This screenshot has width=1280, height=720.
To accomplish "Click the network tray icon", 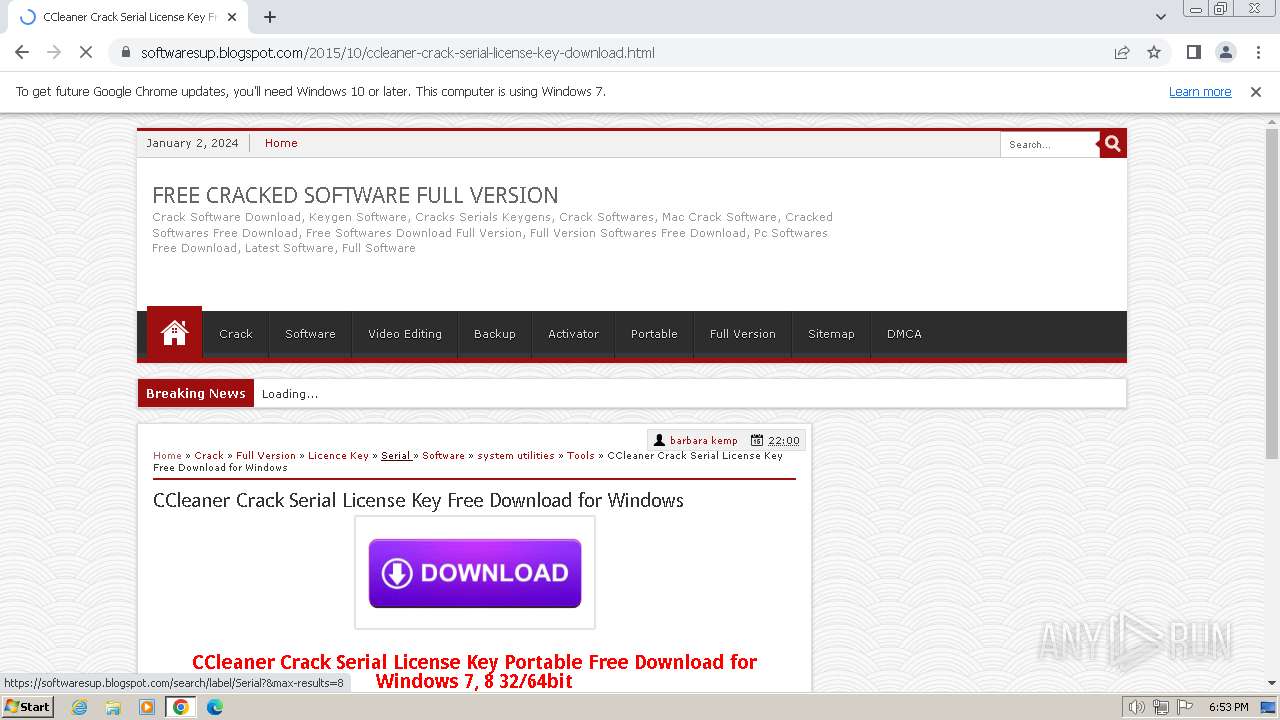I will coord(1161,707).
